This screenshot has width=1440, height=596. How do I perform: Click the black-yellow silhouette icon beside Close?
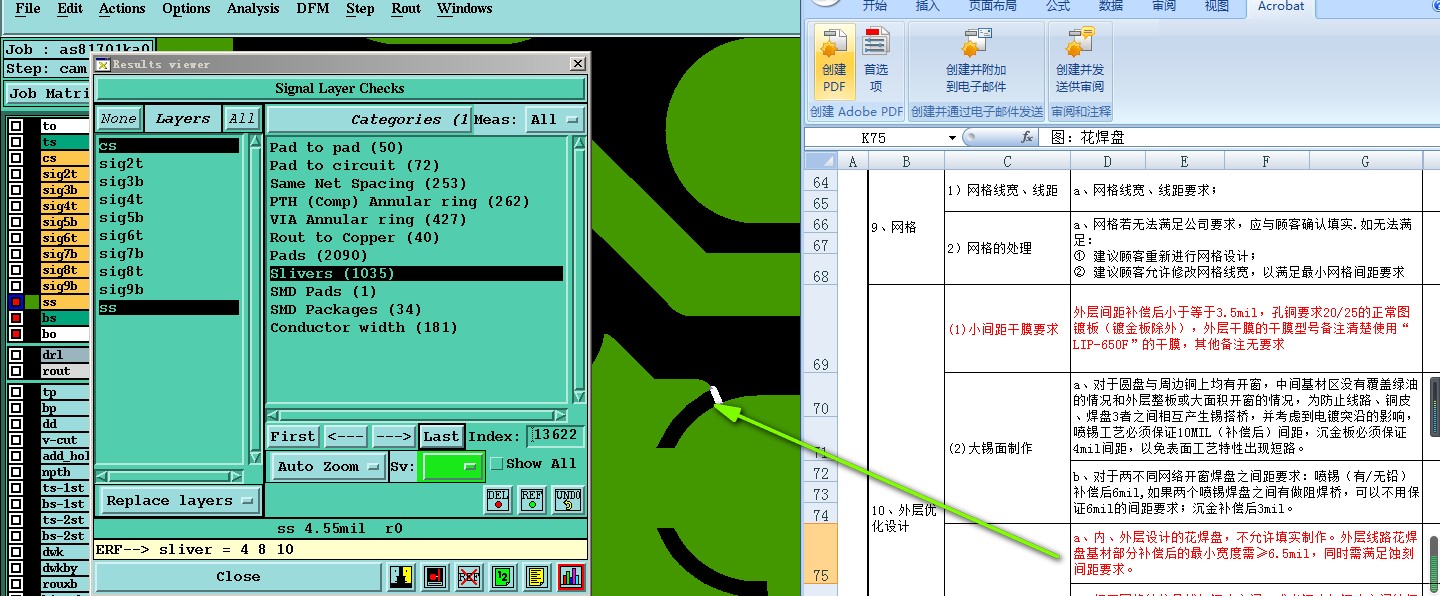pos(401,577)
